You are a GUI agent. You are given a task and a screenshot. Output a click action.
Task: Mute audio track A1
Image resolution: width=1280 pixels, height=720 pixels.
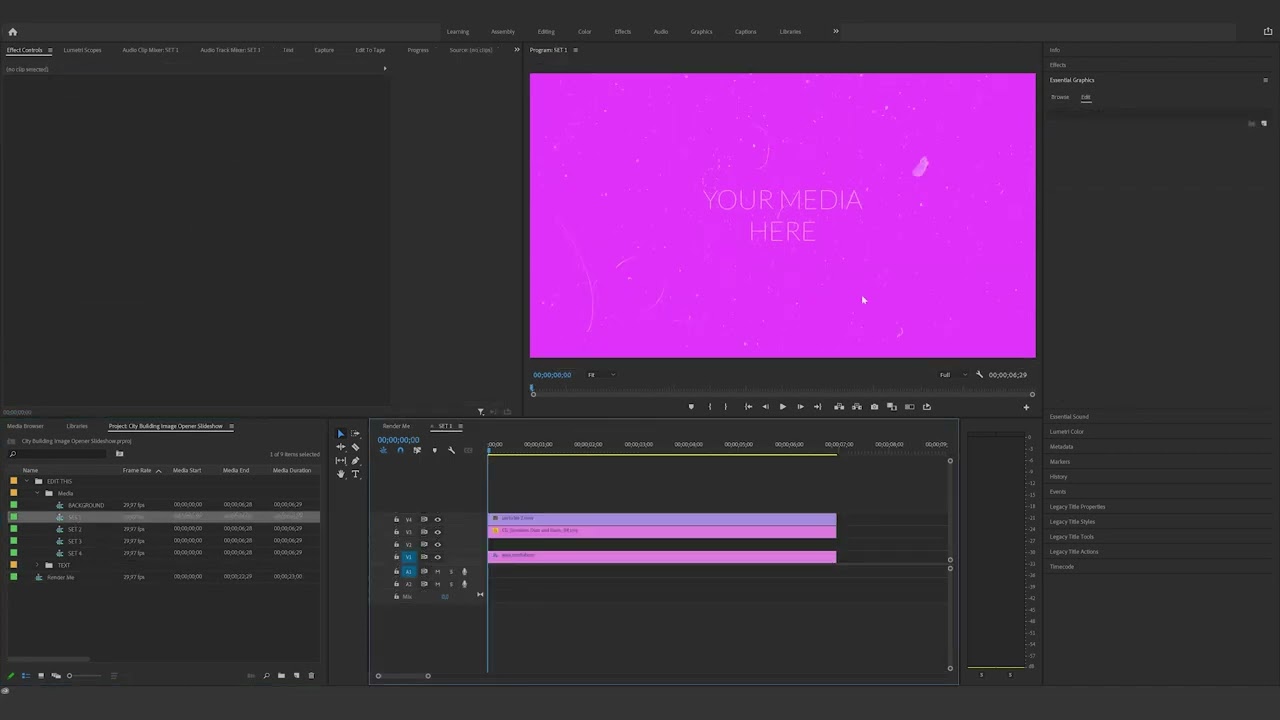[437, 572]
